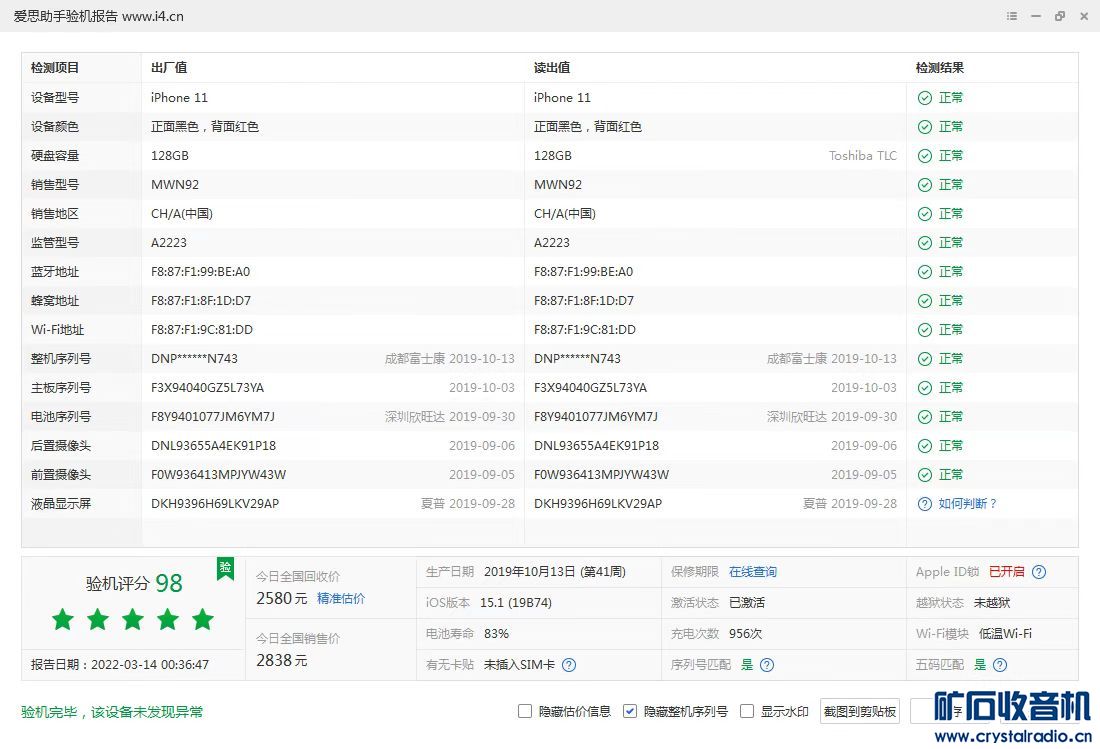Minimize the 爱思助手验机报告 window
This screenshot has width=1100, height=749.
click(x=1035, y=16)
